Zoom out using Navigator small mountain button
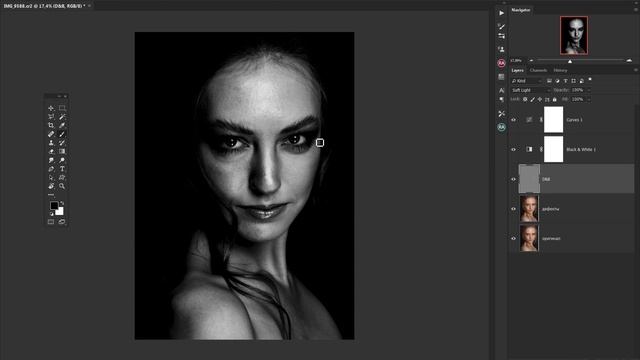Viewport: 640px width, 360px height. [531, 60]
